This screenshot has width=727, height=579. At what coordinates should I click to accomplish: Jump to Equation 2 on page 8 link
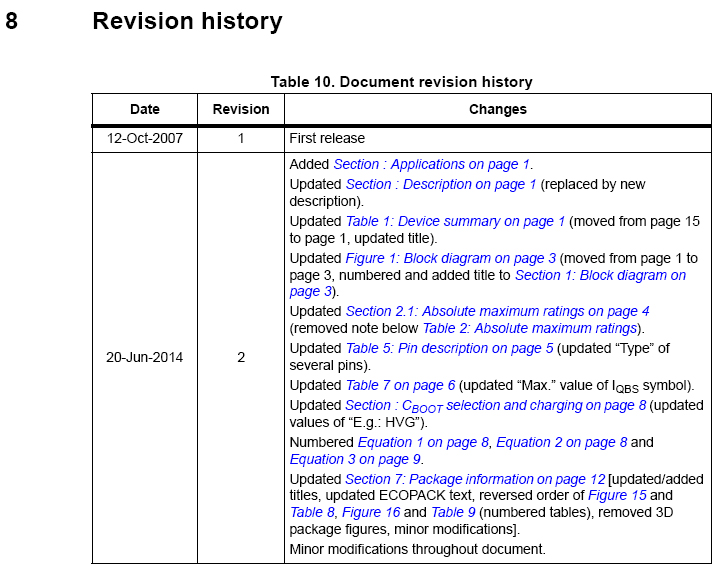pos(561,442)
